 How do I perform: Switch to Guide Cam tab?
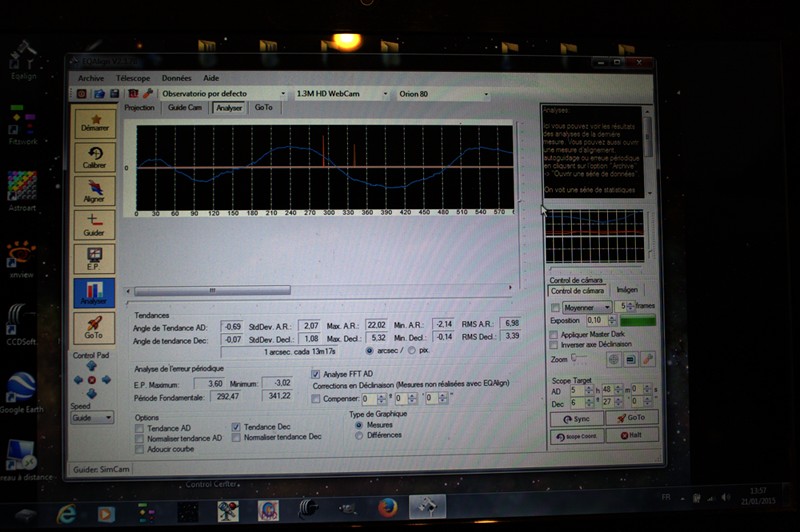185,108
